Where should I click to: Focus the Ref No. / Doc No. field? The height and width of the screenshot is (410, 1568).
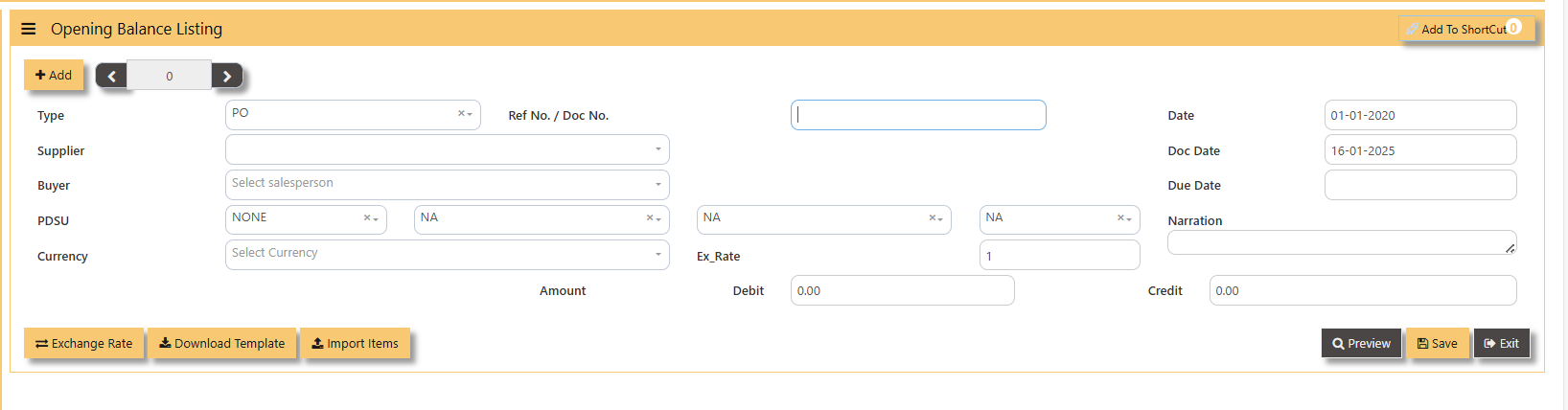[x=917, y=115]
